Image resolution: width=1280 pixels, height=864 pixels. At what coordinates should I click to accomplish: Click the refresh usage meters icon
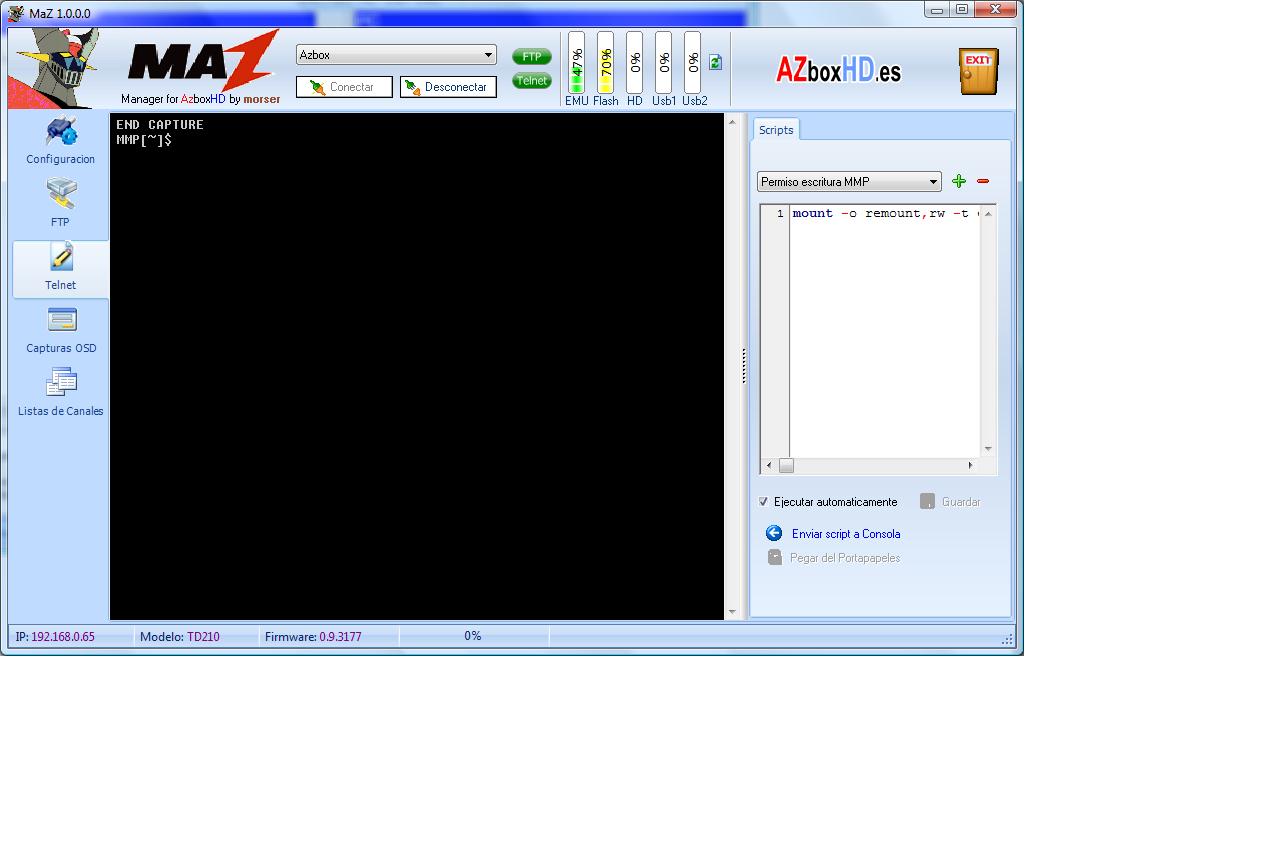coord(715,62)
